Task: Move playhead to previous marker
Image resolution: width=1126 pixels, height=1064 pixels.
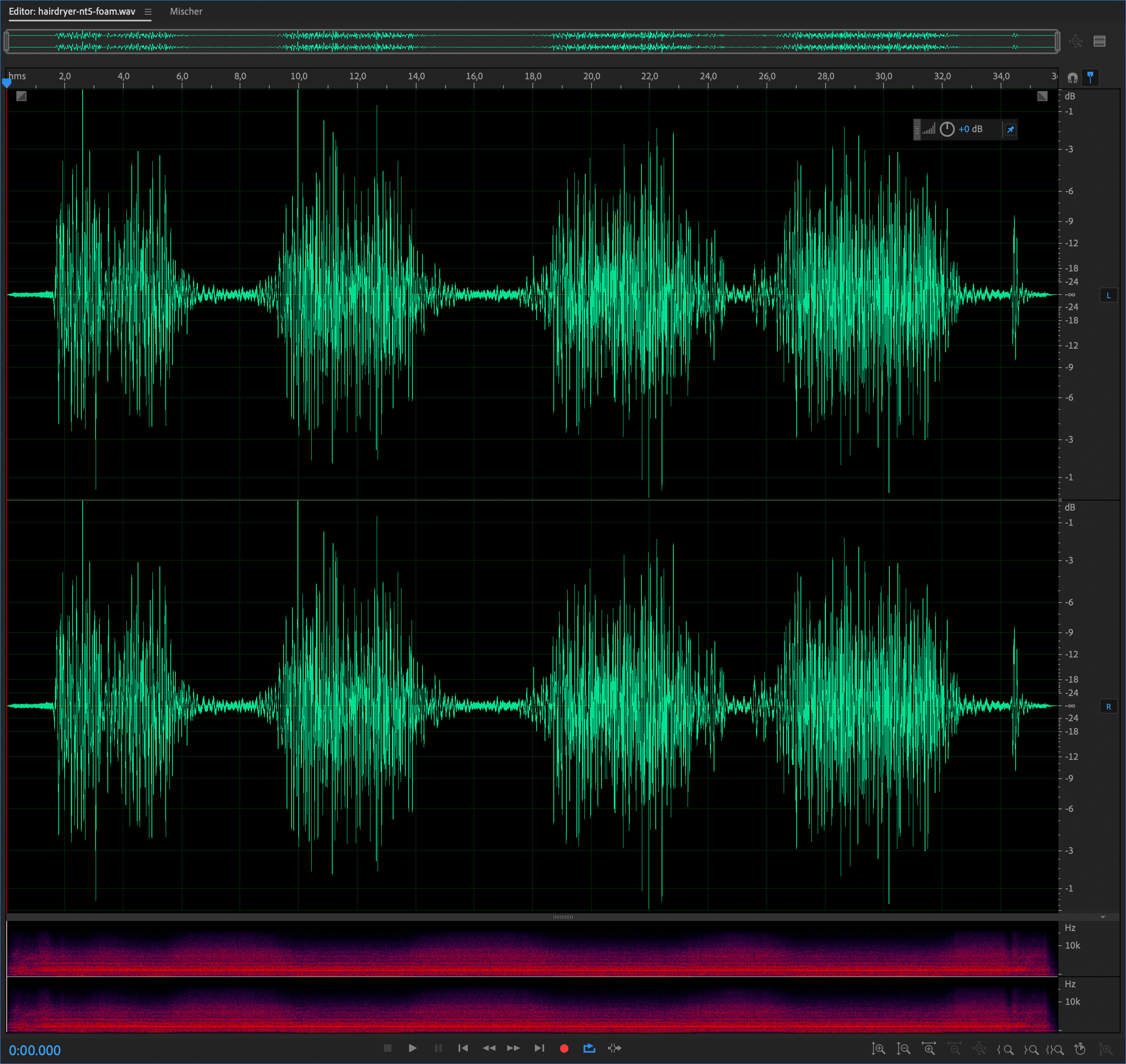Action: [463, 1048]
